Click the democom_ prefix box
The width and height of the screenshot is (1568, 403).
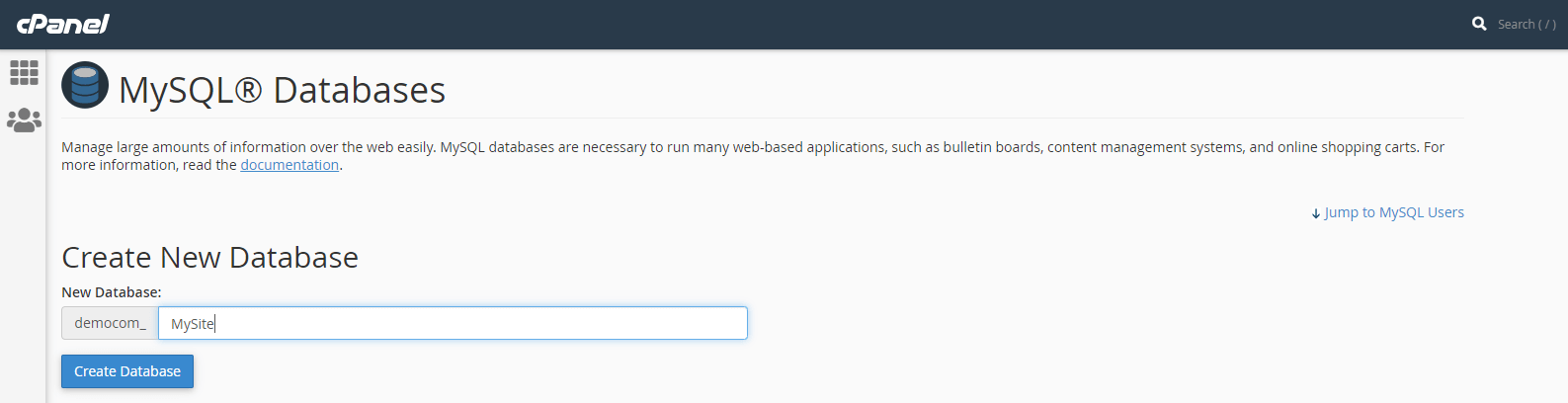click(x=110, y=323)
